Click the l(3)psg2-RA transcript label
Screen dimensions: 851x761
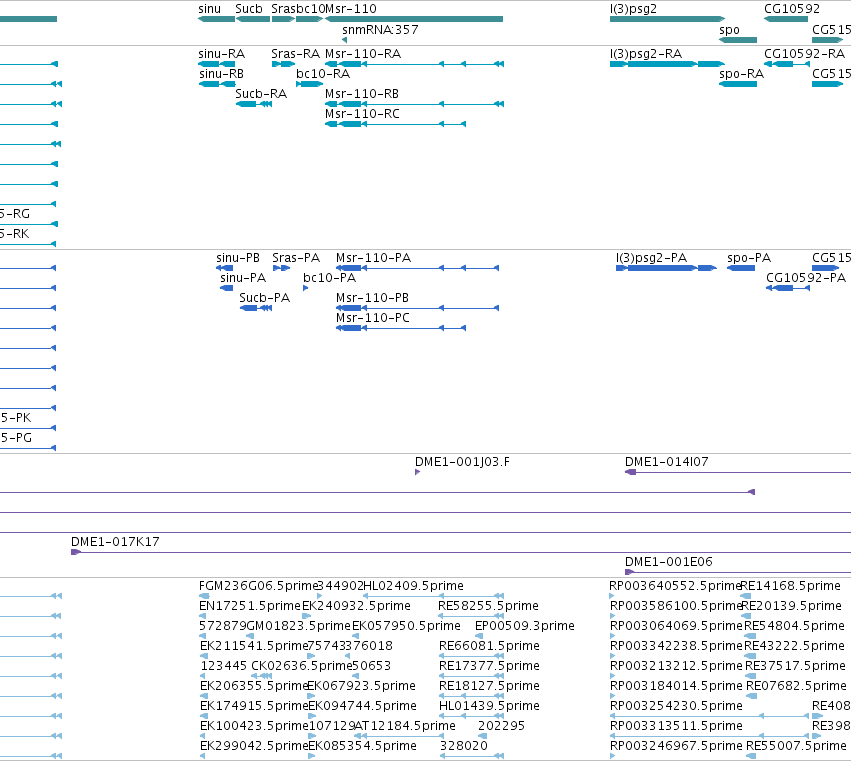(x=645, y=54)
